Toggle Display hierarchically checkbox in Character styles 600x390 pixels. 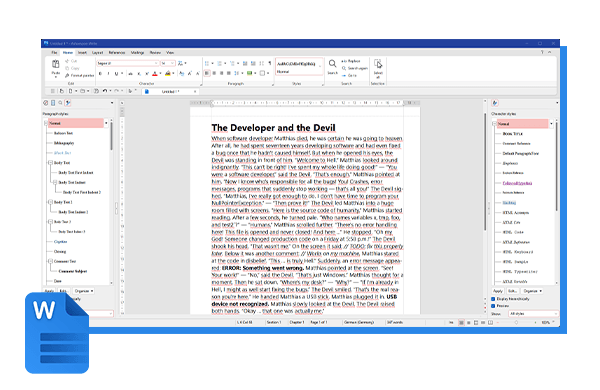pos(493,299)
